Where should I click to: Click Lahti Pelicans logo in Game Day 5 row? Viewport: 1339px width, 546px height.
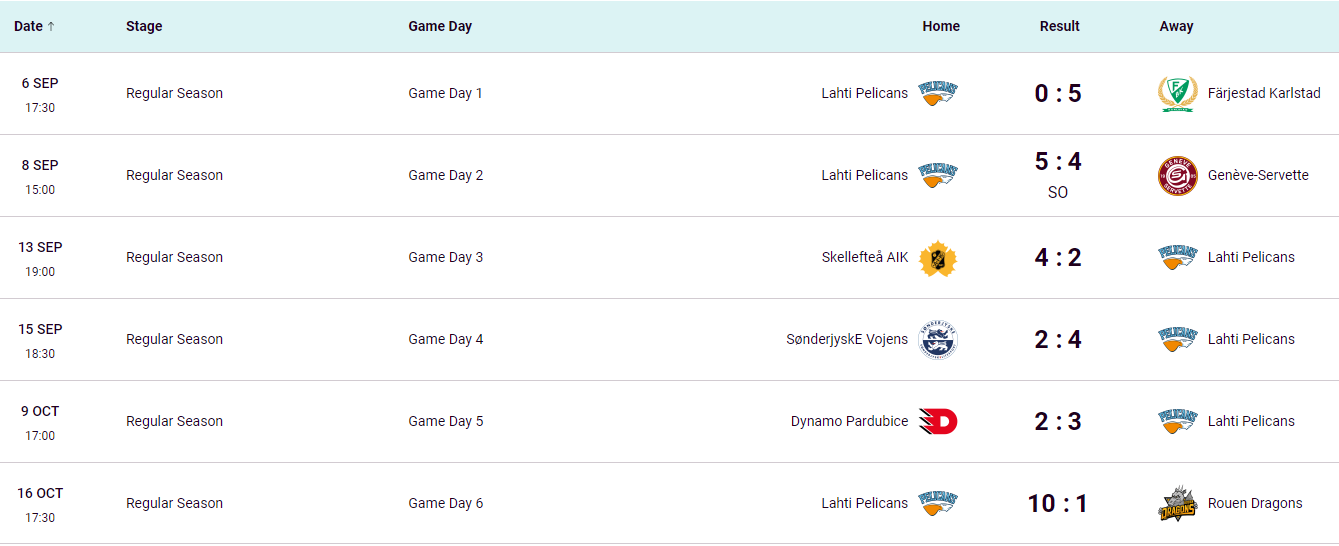1177,422
